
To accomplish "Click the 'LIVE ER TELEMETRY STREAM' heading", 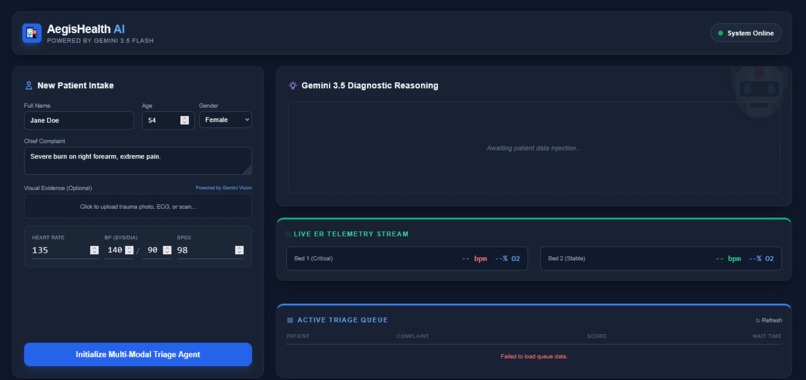I will tap(351, 234).
